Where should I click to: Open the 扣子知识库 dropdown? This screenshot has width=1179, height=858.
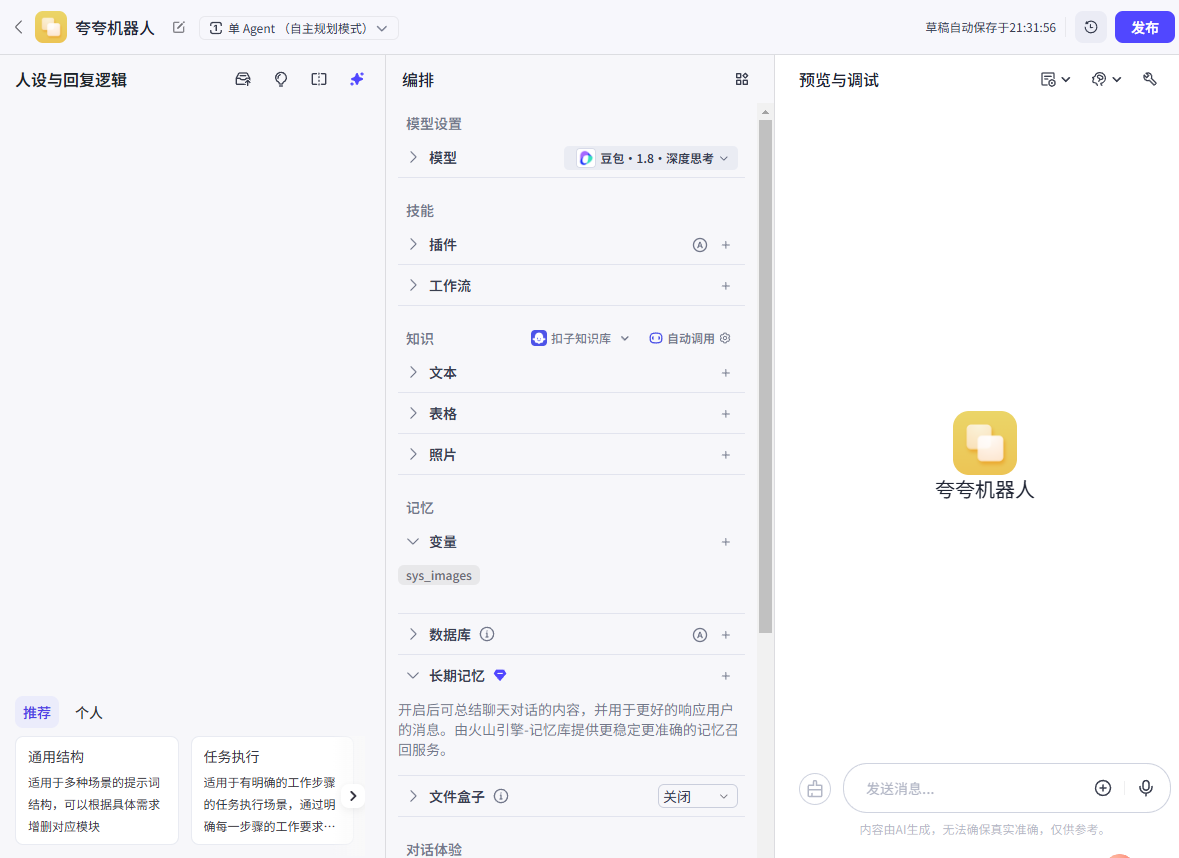(x=581, y=338)
